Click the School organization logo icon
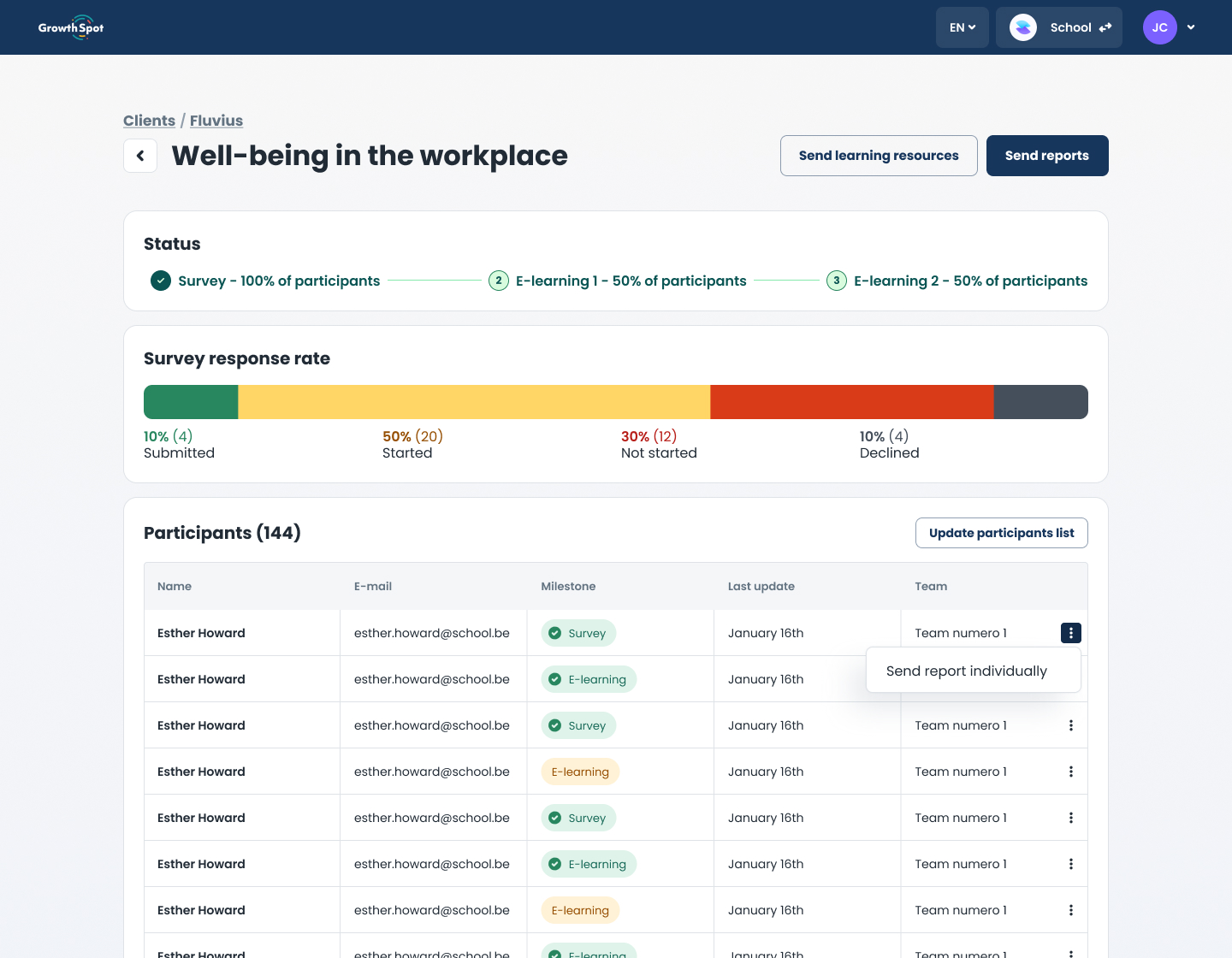This screenshot has width=1232, height=958. coord(1023,27)
